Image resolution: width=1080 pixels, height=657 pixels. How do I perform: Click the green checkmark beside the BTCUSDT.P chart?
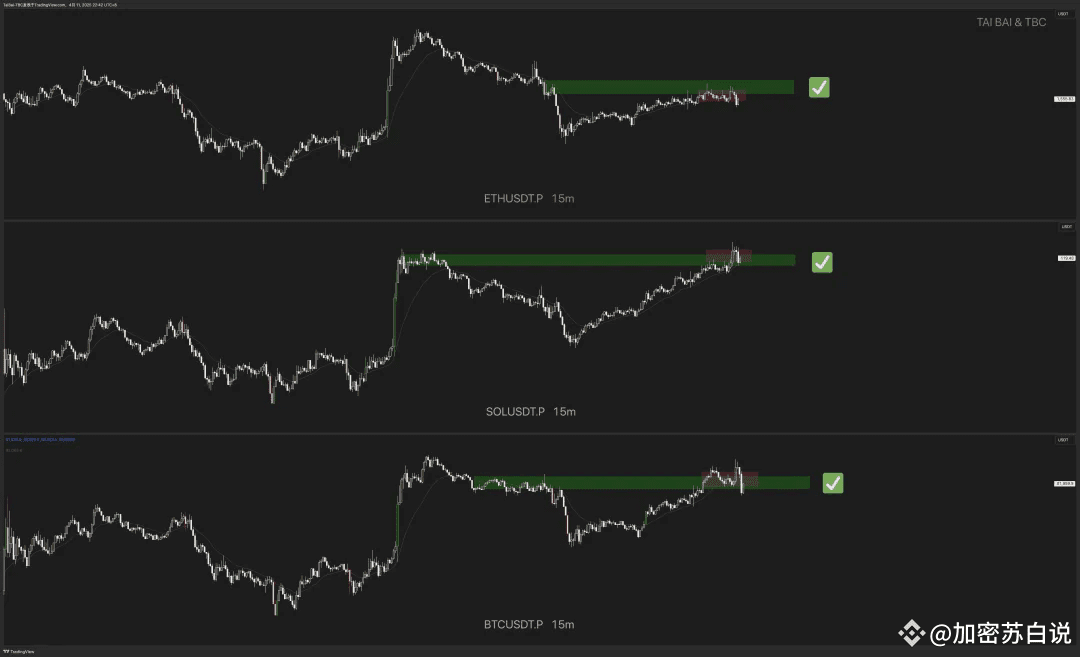(x=833, y=483)
